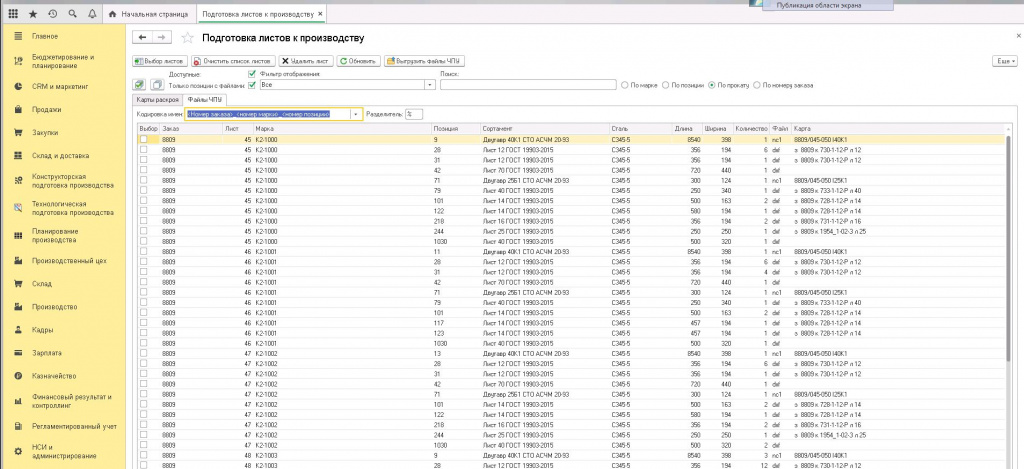Viewport: 1024px width, 469px height.
Task: Toggle the Фильтр отображения checkbox
Action: [x=252, y=74]
